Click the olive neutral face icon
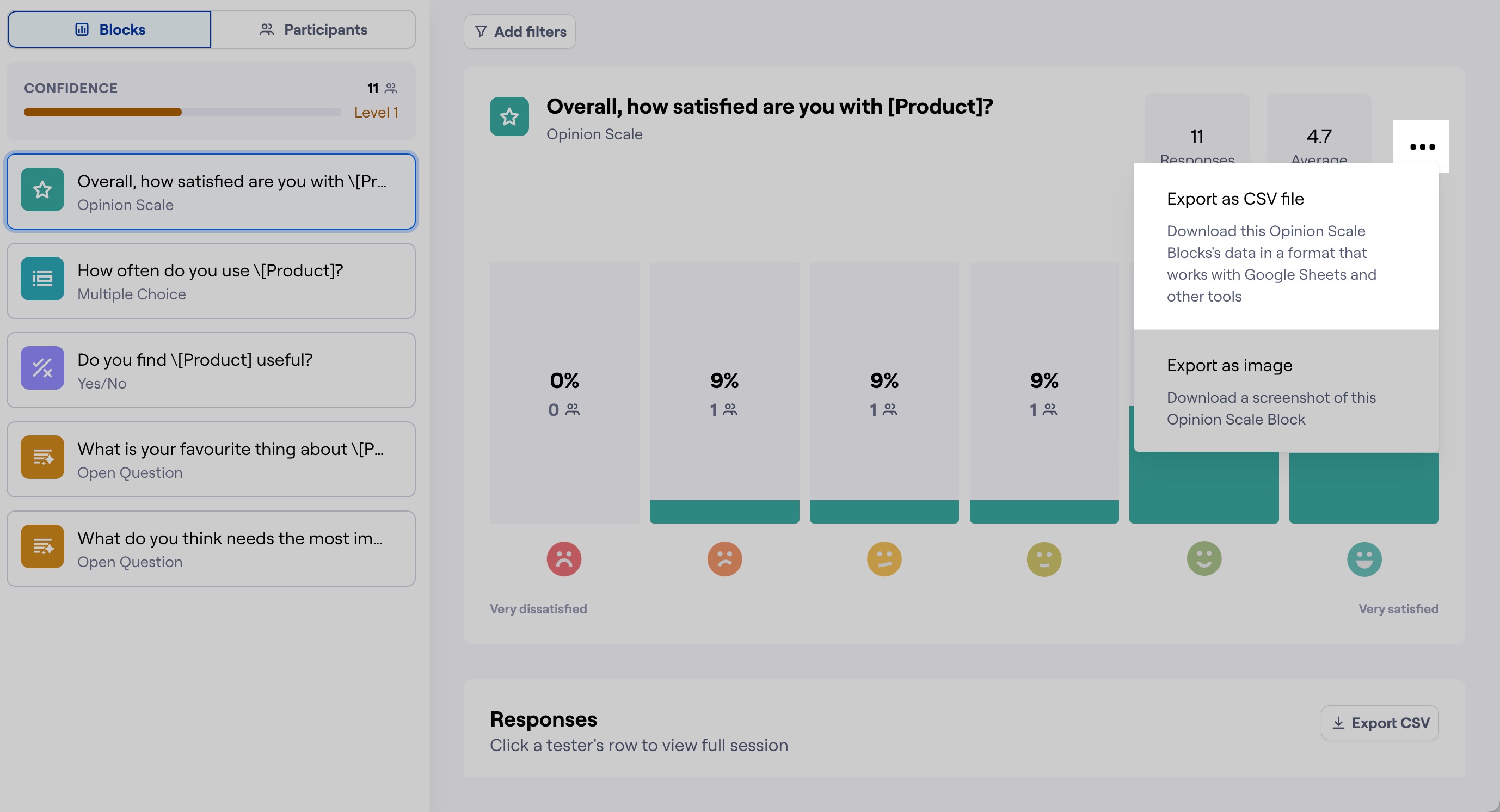 (x=1044, y=559)
